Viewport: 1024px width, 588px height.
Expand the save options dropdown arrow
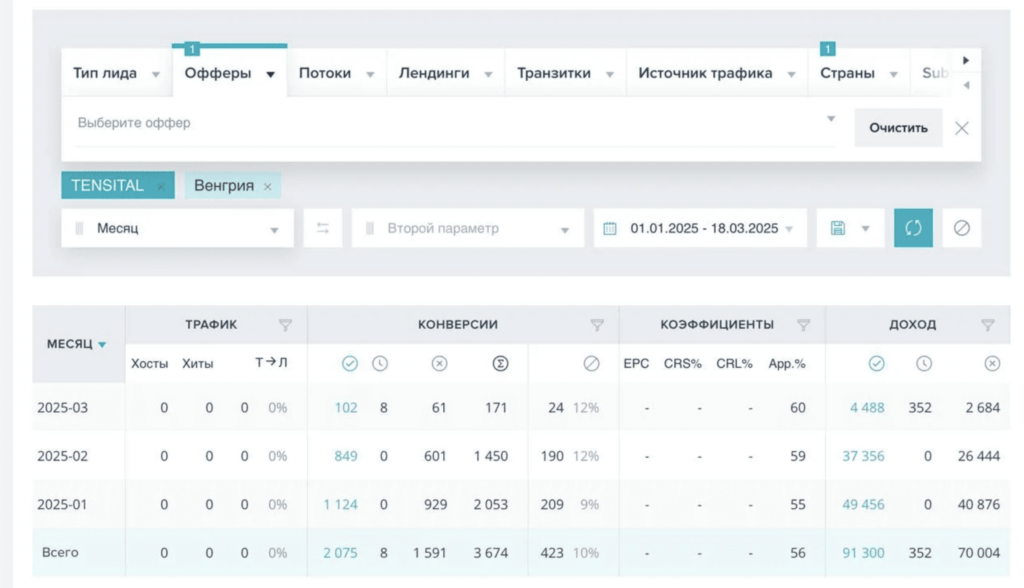(x=865, y=229)
